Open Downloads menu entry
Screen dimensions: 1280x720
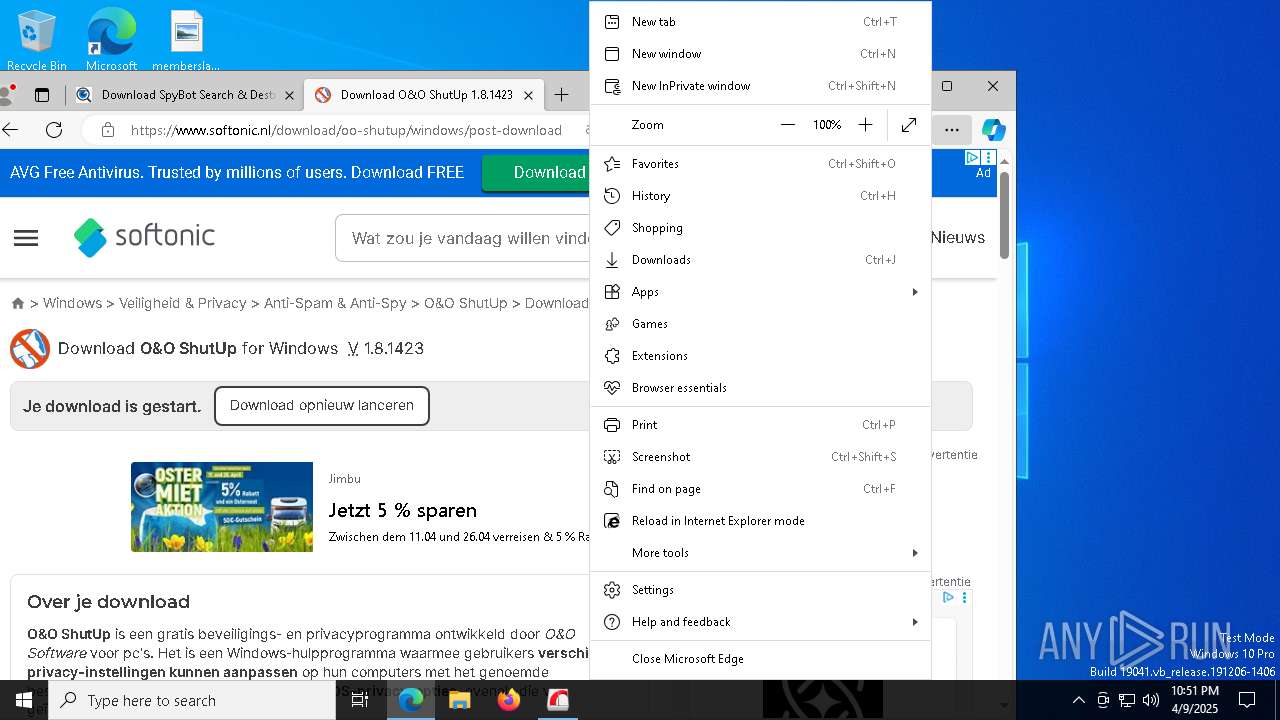tap(760, 260)
